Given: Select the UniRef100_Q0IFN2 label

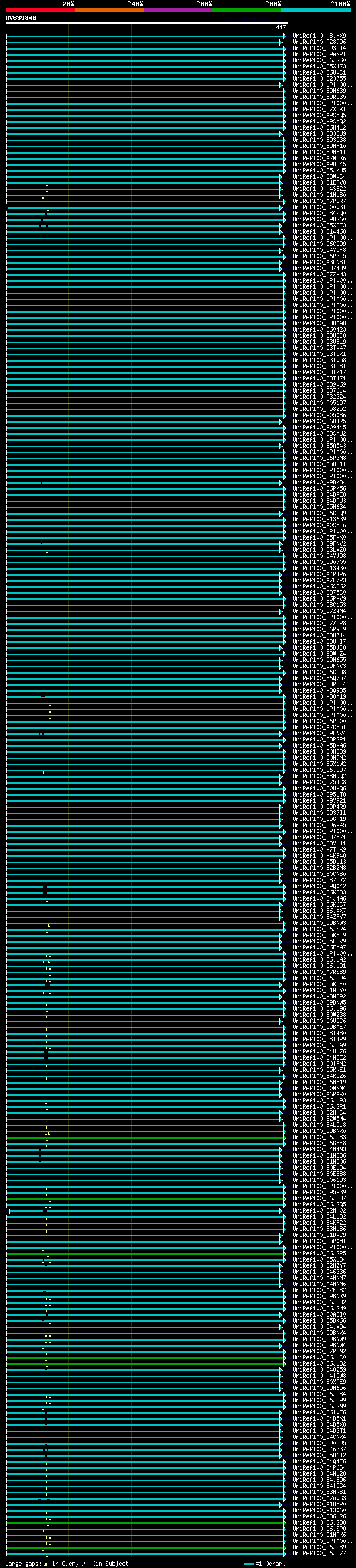Looking at the screenshot, I should [319, 1064].
